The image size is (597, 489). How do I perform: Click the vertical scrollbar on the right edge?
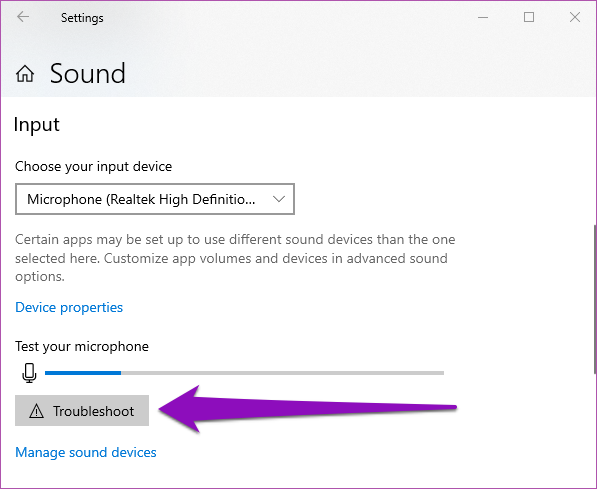(x=594, y=299)
